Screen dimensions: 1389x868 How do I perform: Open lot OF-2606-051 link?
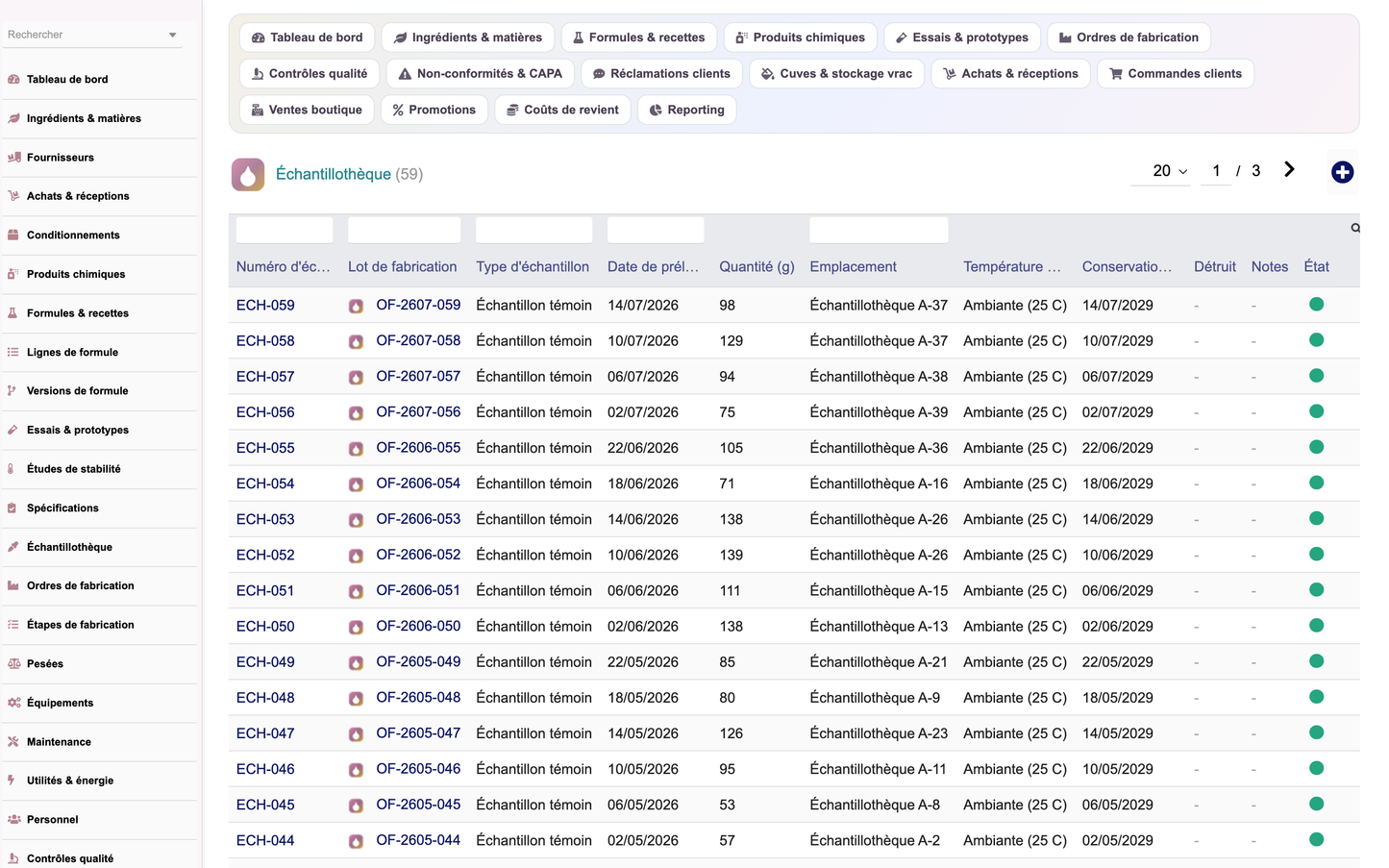[x=418, y=591]
